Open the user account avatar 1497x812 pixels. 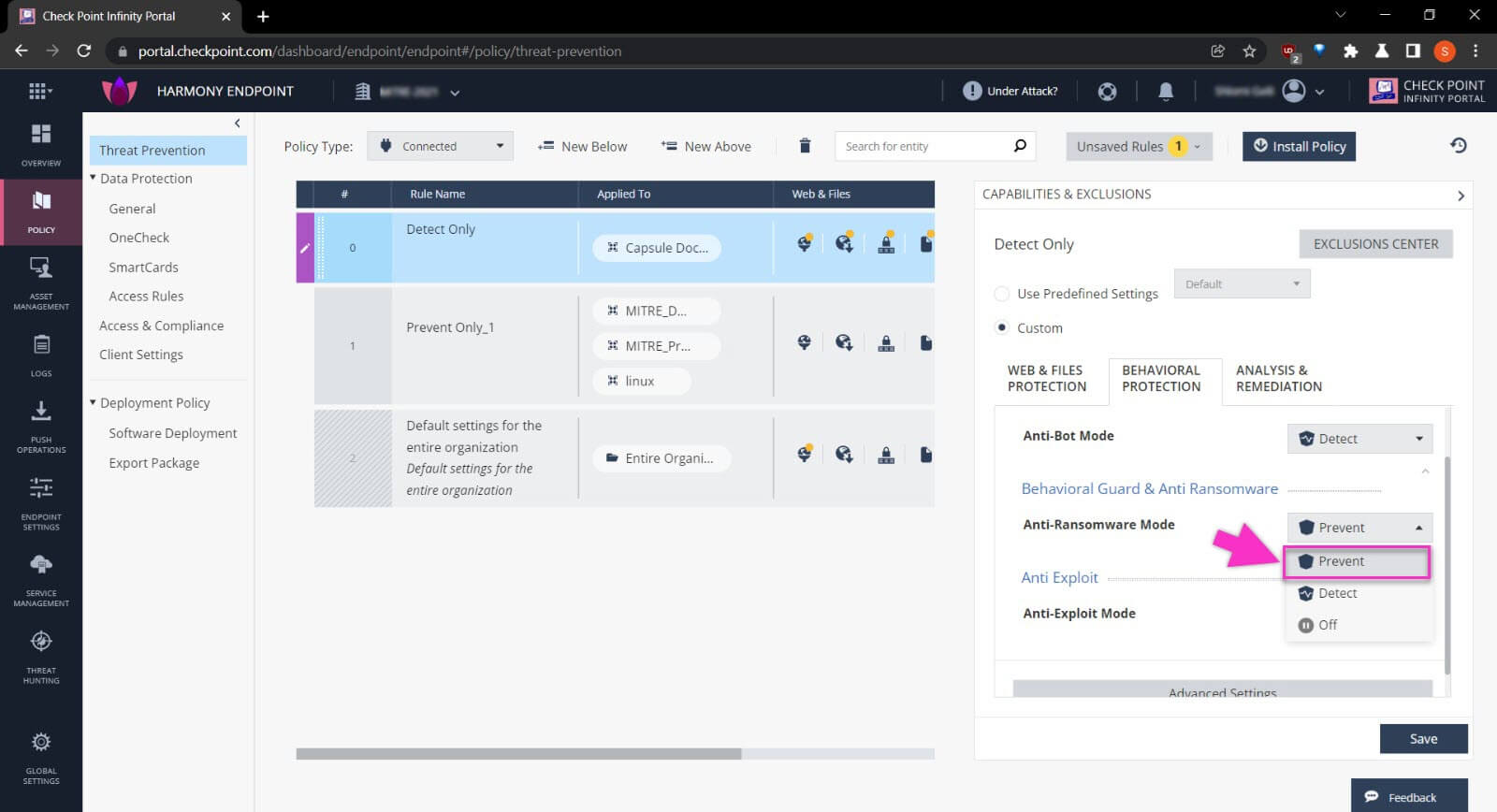[x=1294, y=91]
